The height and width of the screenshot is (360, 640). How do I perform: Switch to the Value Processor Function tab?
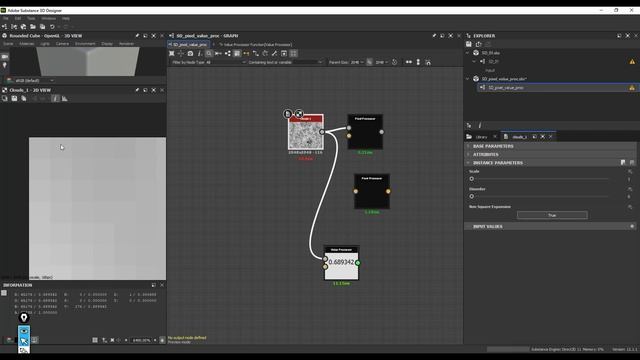[x=255, y=44]
